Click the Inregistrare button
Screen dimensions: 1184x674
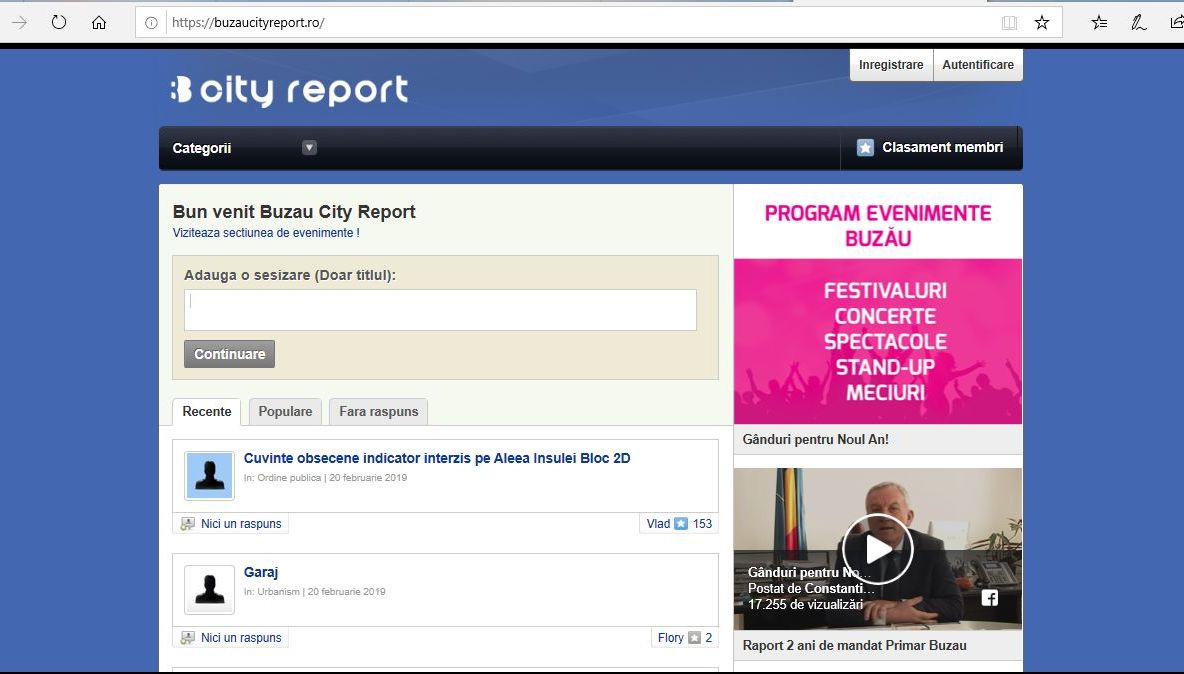click(891, 65)
